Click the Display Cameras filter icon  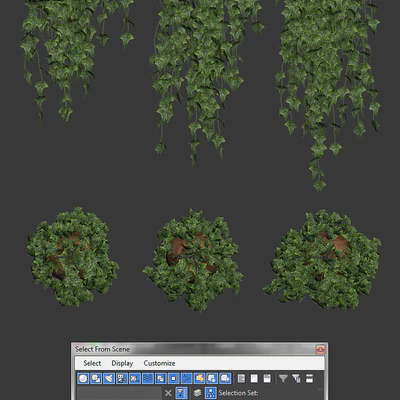122,378
